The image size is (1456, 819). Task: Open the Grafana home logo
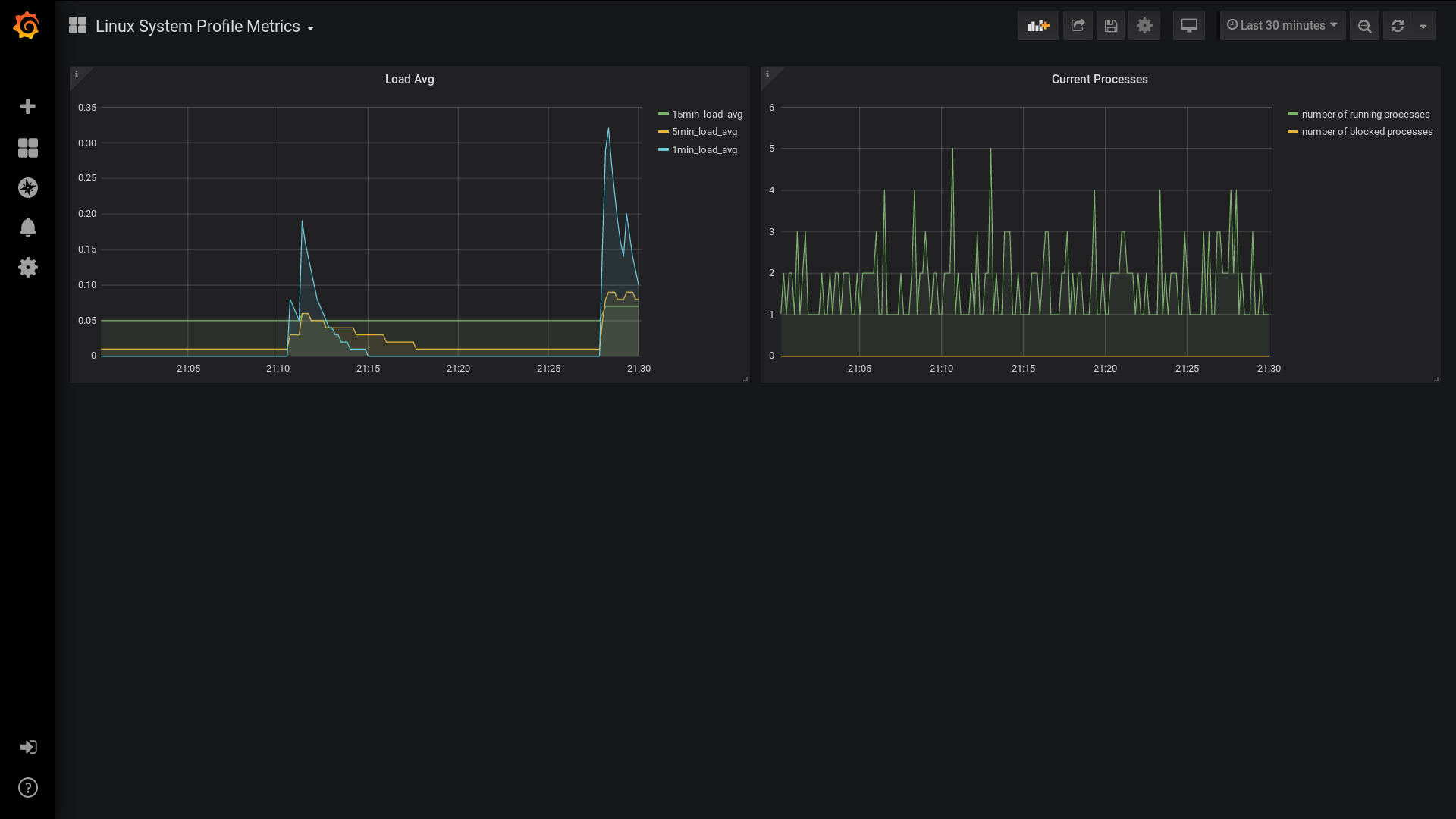click(27, 26)
